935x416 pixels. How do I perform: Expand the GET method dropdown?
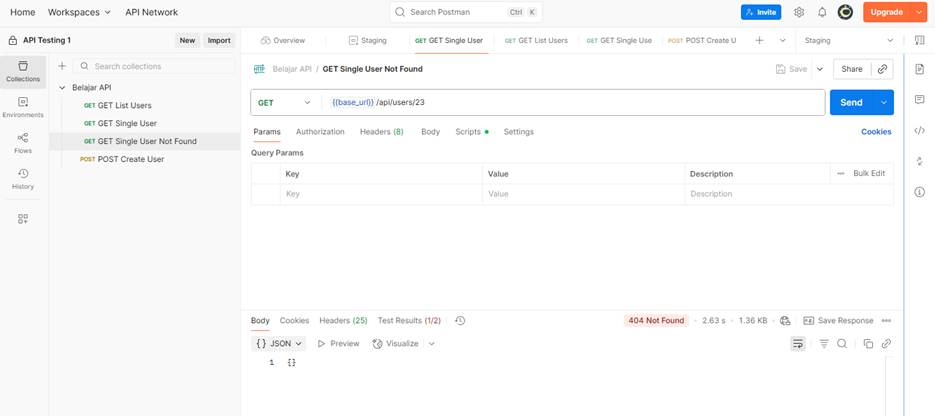[x=284, y=103]
